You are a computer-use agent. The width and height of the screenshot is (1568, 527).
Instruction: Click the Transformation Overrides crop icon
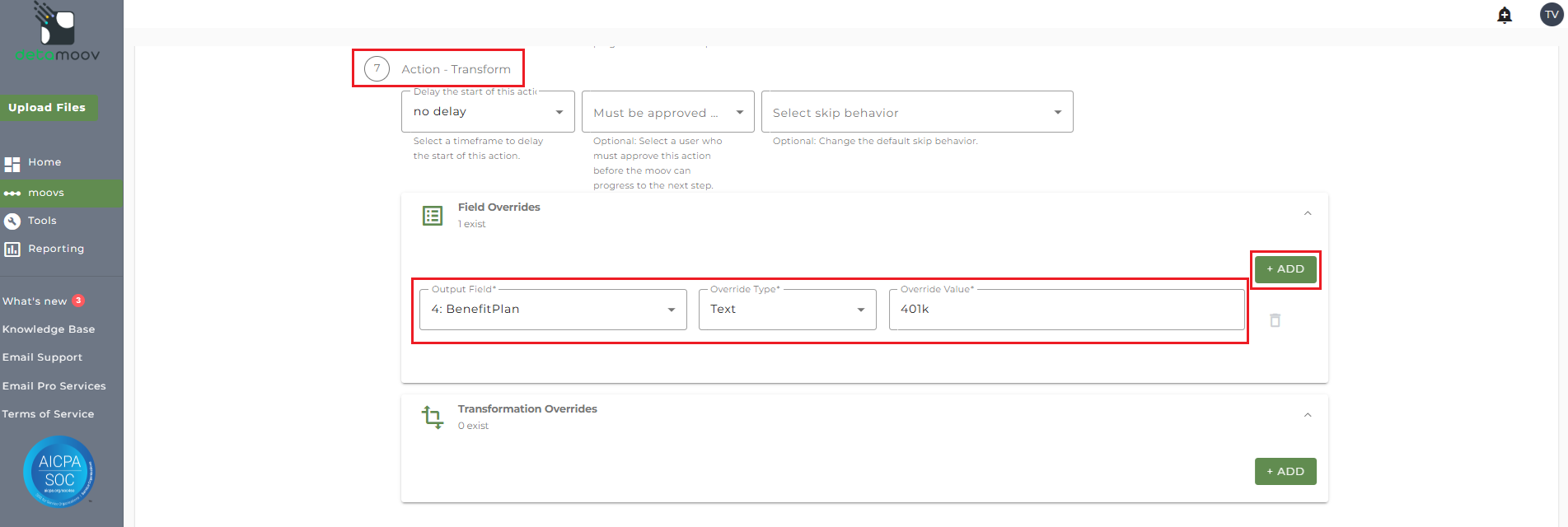tap(433, 417)
